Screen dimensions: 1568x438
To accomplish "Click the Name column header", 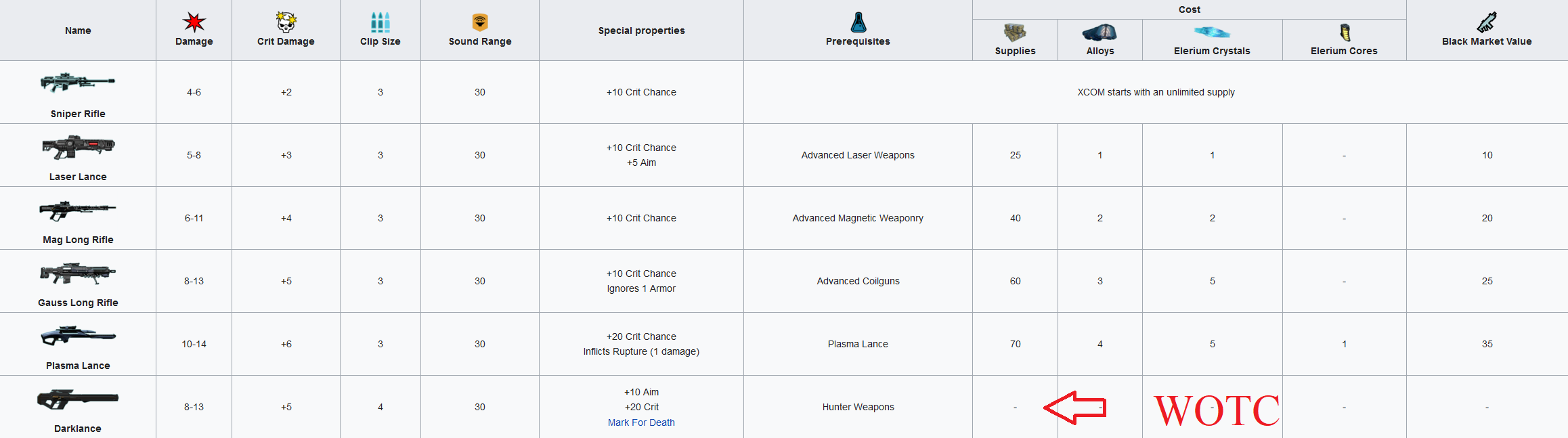I will (x=78, y=30).
